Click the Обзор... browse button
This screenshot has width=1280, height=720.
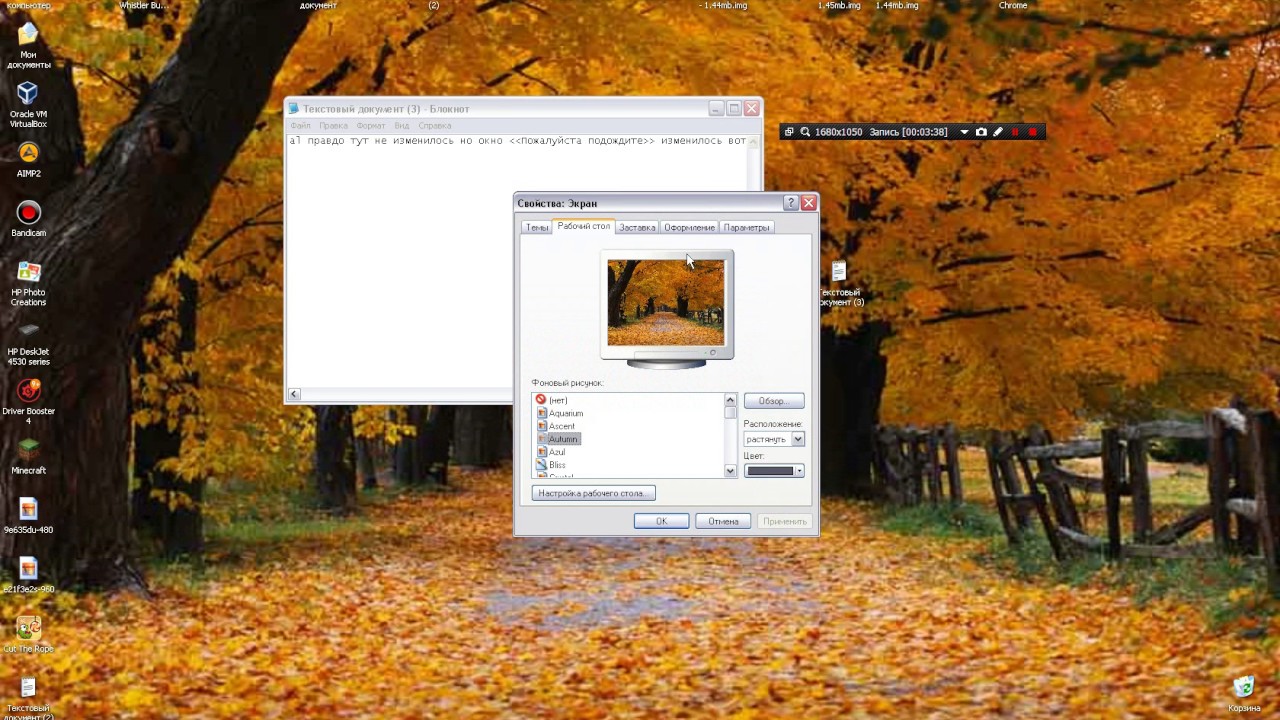[x=773, y=401]
